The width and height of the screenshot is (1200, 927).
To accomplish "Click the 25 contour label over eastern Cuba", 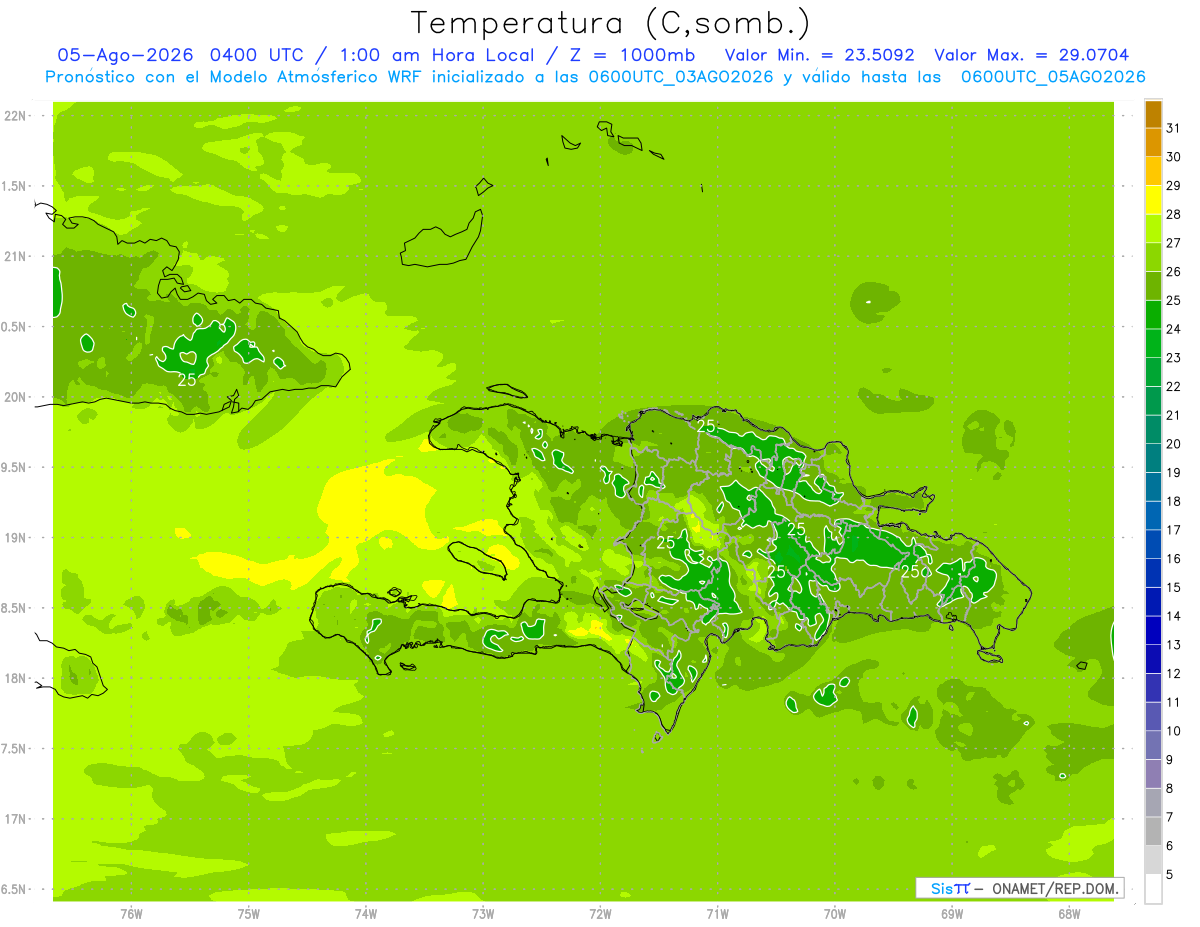I will coord(187,380).
